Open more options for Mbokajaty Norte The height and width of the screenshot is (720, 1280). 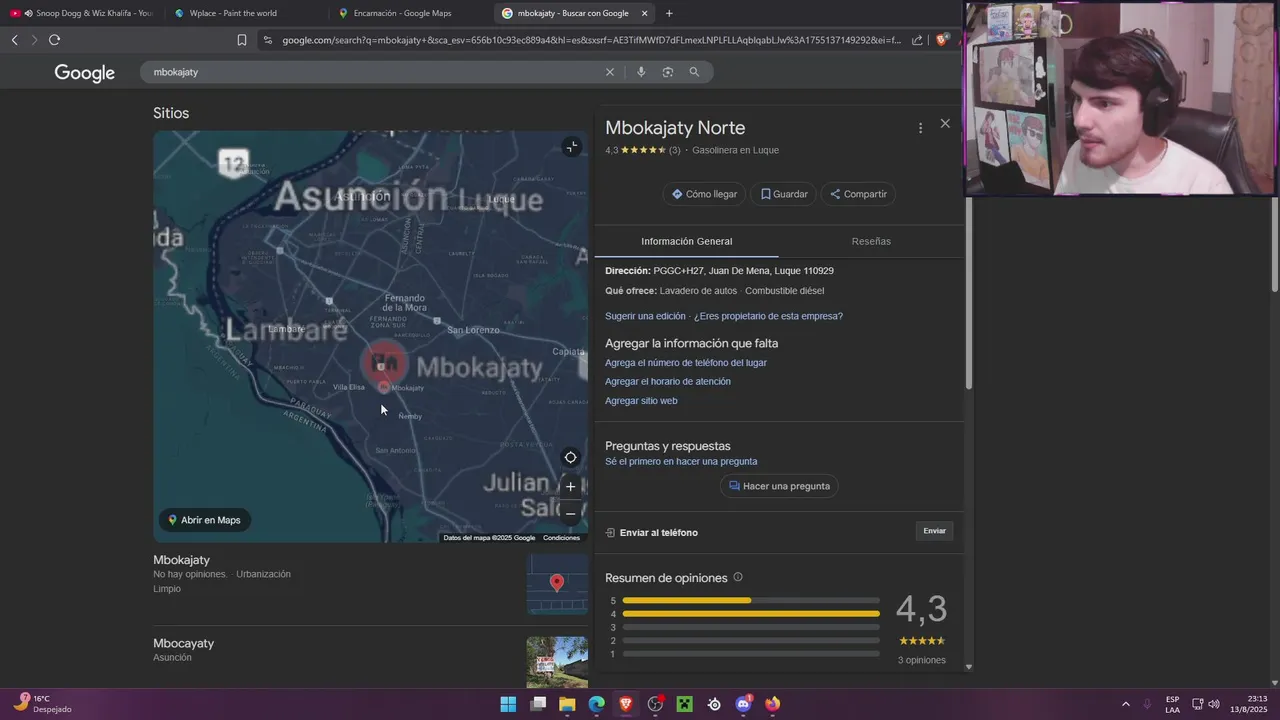point(920,128)
